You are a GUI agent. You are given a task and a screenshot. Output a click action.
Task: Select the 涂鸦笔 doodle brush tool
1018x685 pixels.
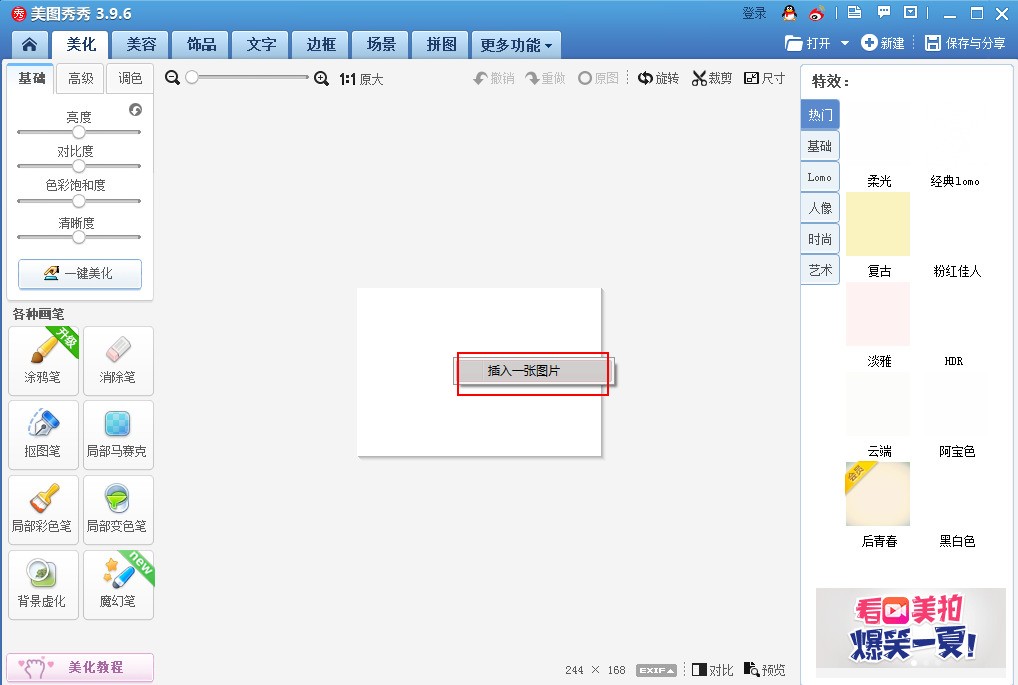click(x=43, y=361)
